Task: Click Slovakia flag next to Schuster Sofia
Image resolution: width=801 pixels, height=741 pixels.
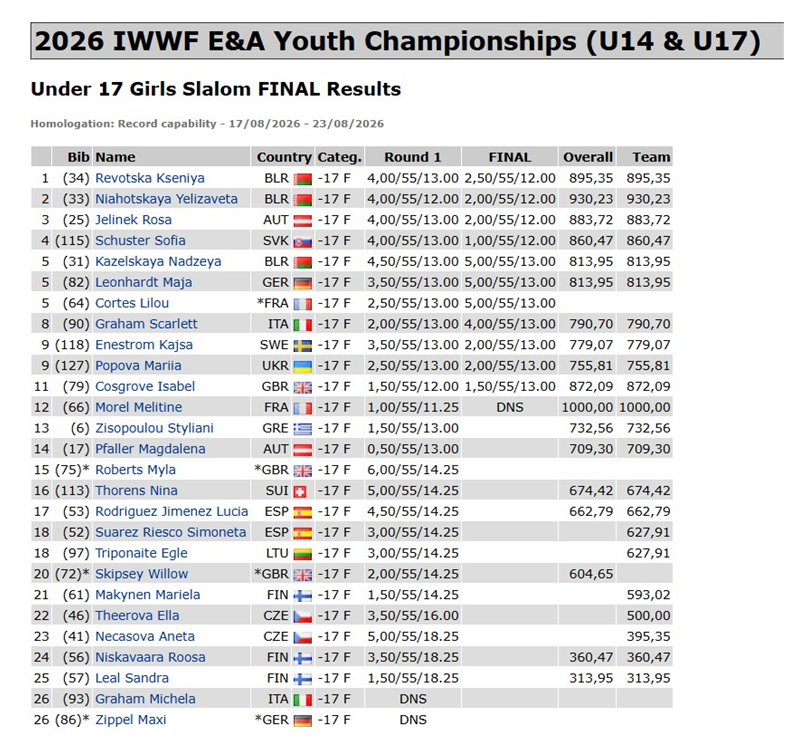Action: coord(302,242)
